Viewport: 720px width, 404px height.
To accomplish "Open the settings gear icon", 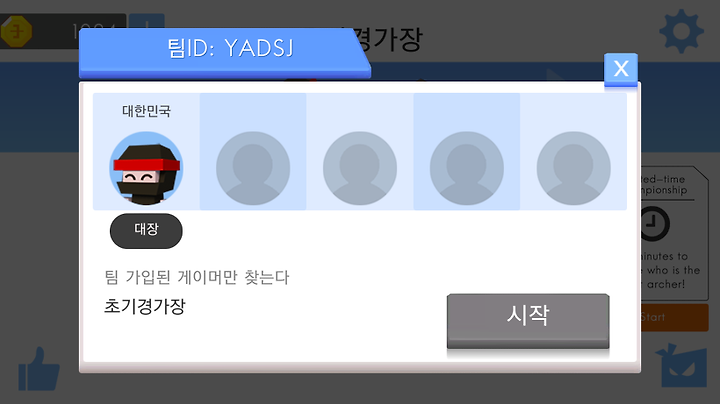I will [681, 31].
